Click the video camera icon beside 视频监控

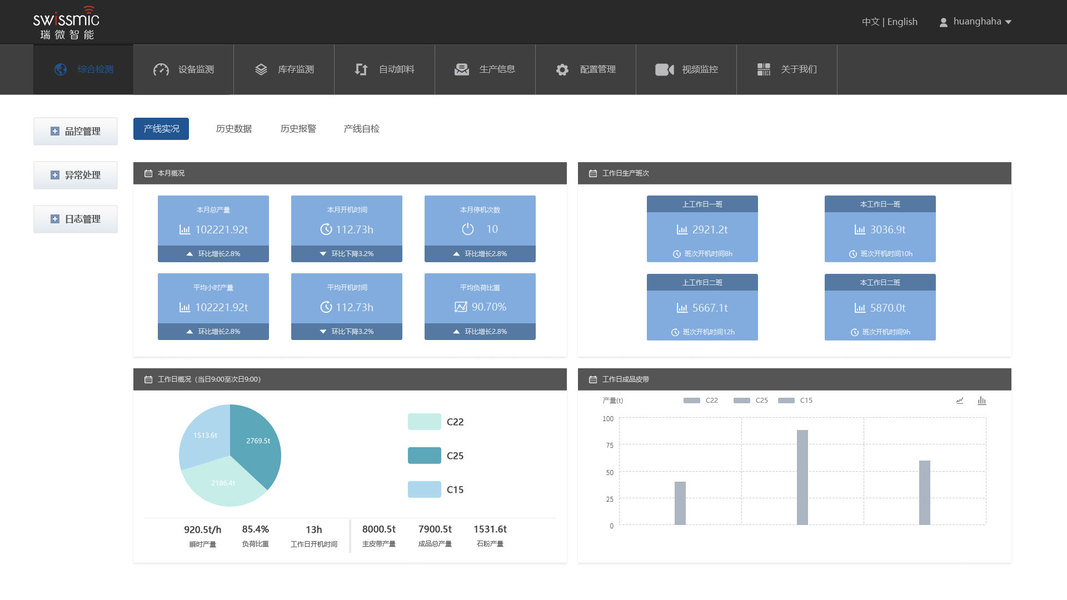[664, 69]
